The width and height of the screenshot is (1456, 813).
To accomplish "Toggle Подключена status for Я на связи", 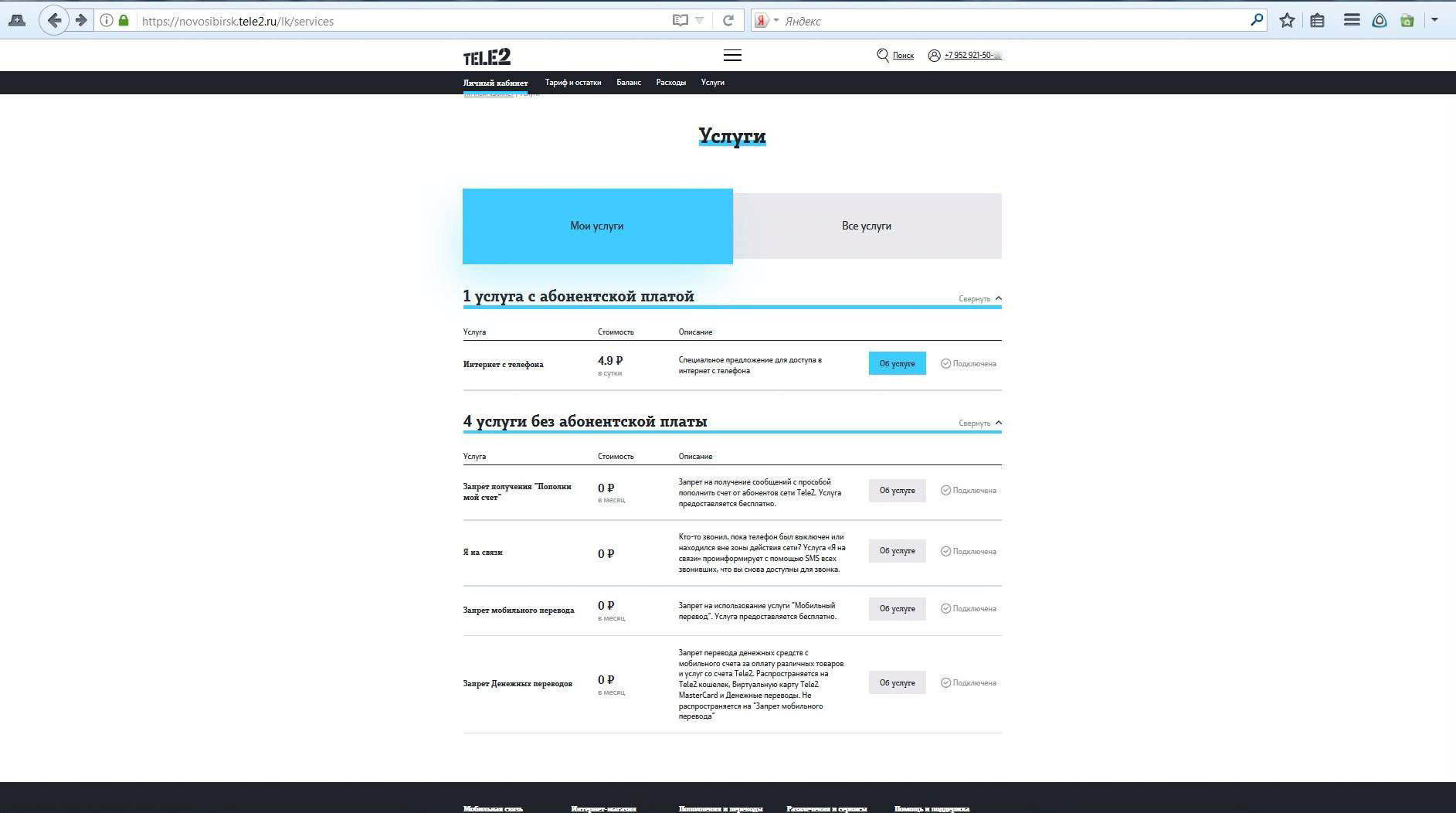I will (x=968, y=551).
